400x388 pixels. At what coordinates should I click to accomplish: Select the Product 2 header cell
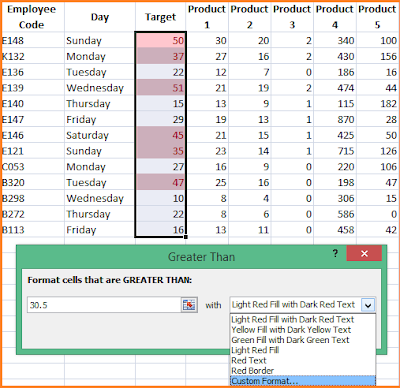[x=250, y=17]
